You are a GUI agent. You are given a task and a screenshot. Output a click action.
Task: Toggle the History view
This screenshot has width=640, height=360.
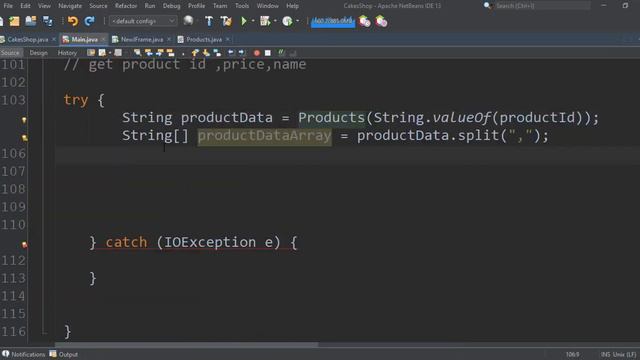[x=67, y=53]
